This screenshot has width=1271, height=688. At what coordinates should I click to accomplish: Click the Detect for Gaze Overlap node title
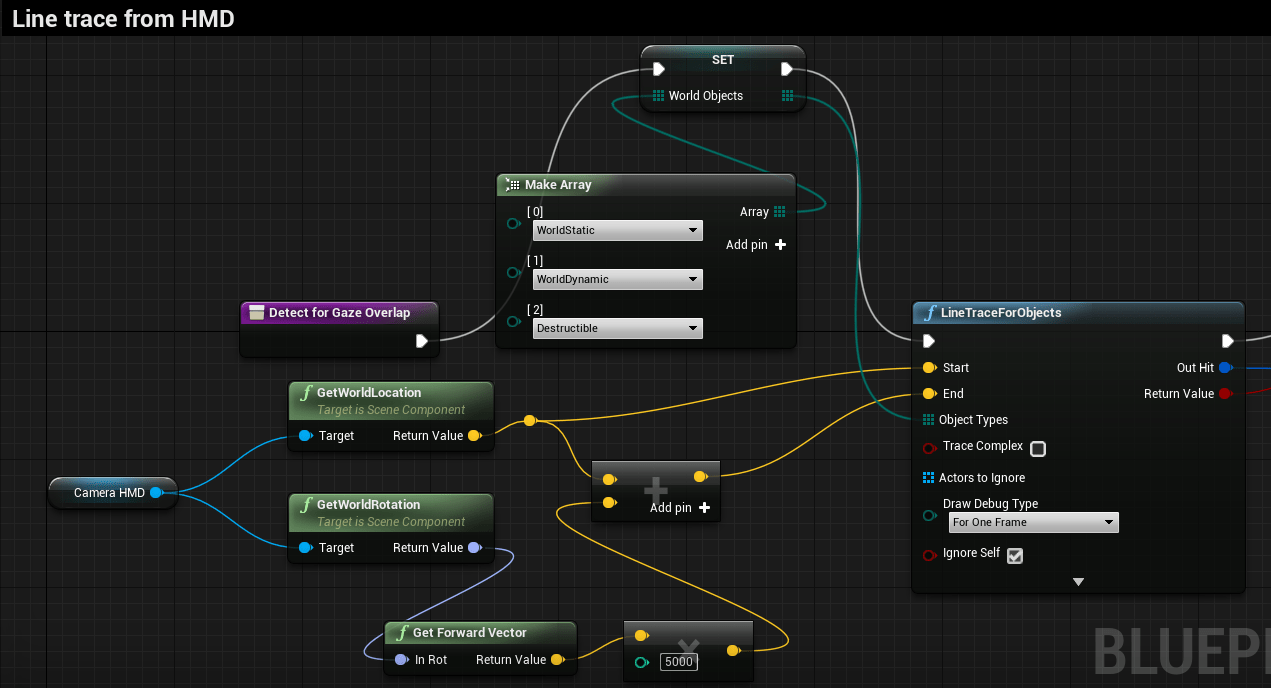(x=338, y=312)
